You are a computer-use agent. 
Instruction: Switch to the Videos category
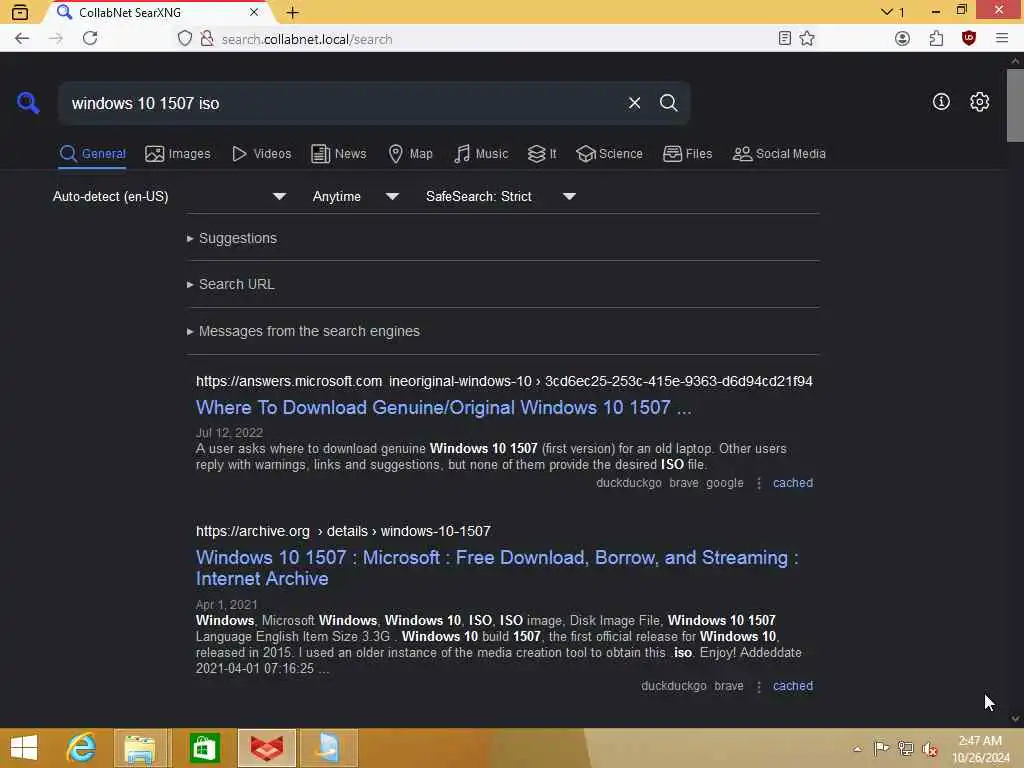(x=261, y=154)
